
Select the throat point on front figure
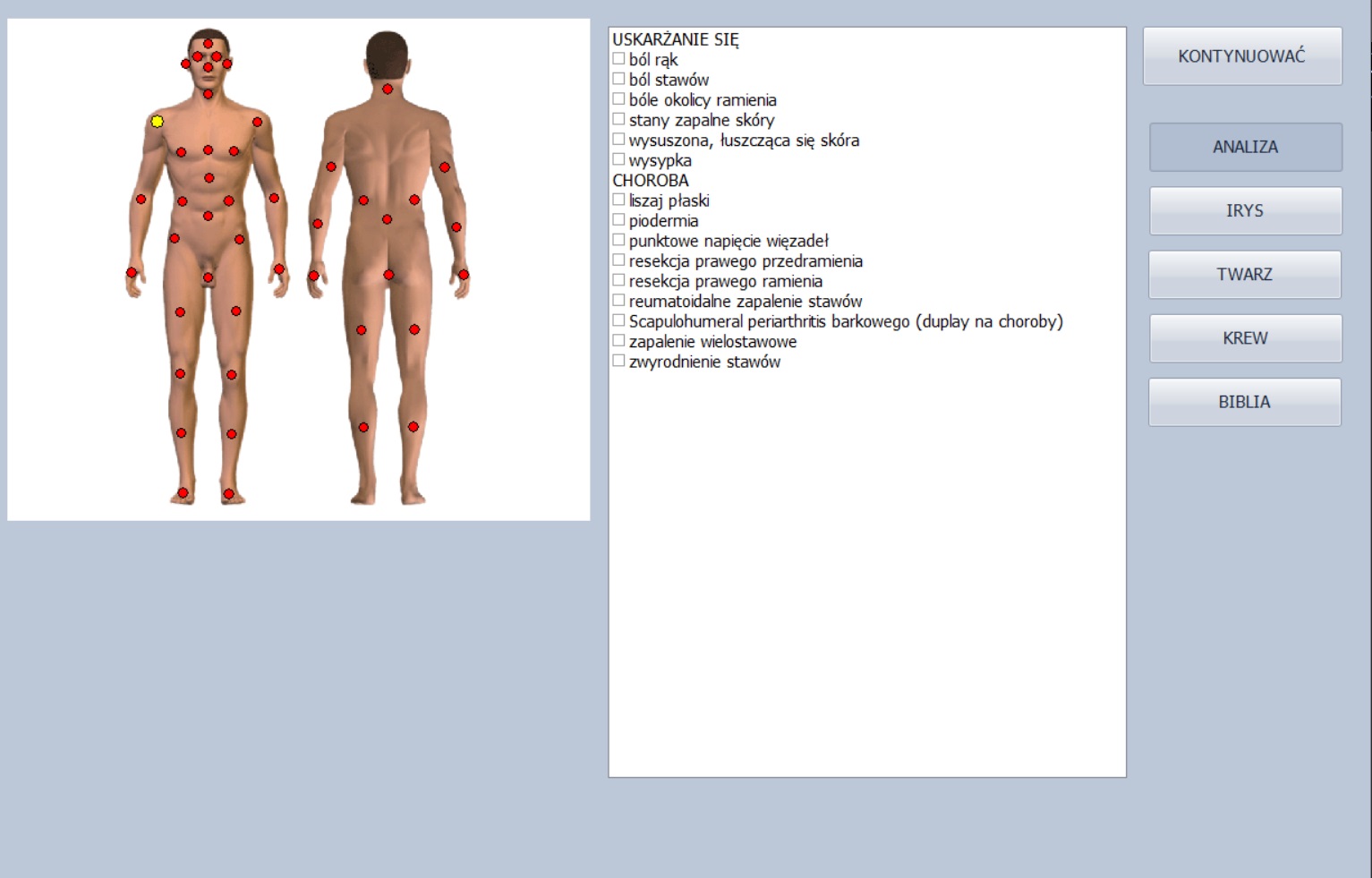[x=208, y=94]
